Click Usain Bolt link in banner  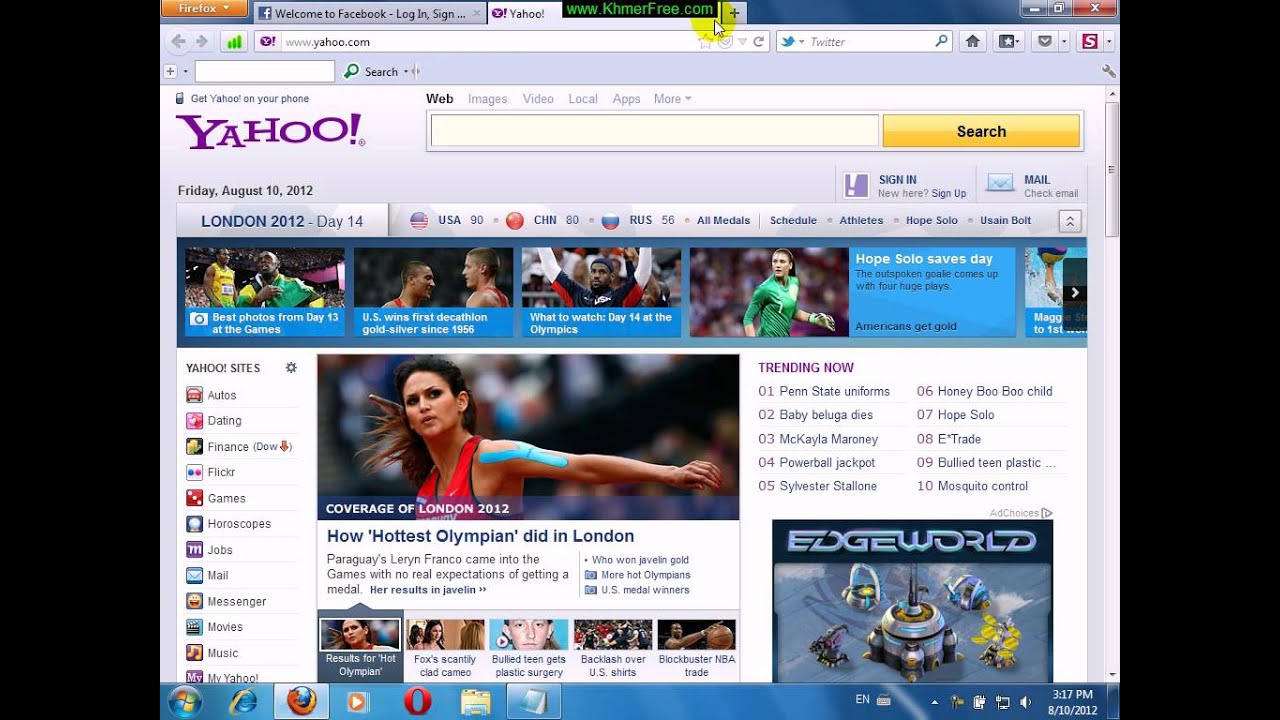[1005, 220]
